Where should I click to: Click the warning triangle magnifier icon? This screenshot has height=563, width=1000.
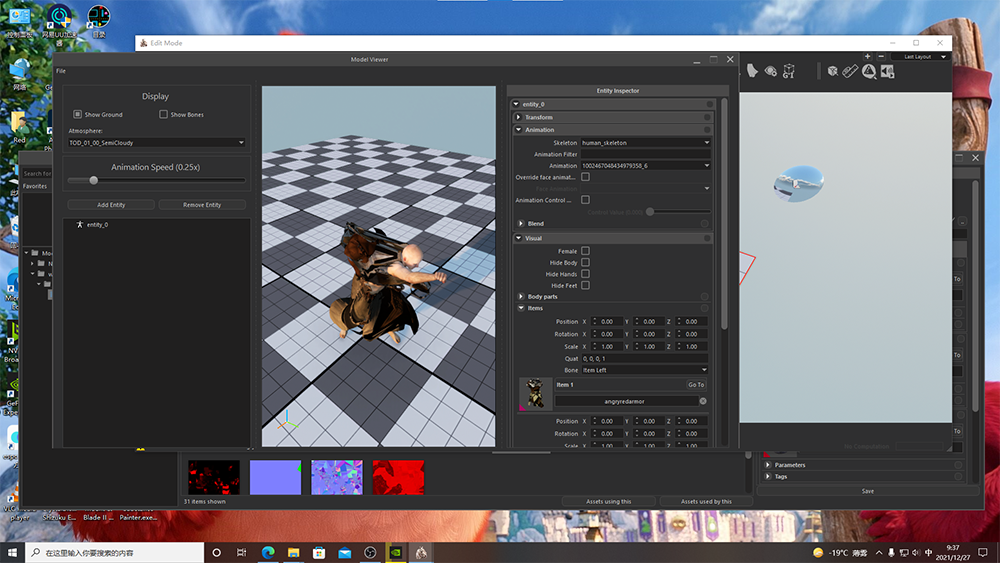(869, 71)
